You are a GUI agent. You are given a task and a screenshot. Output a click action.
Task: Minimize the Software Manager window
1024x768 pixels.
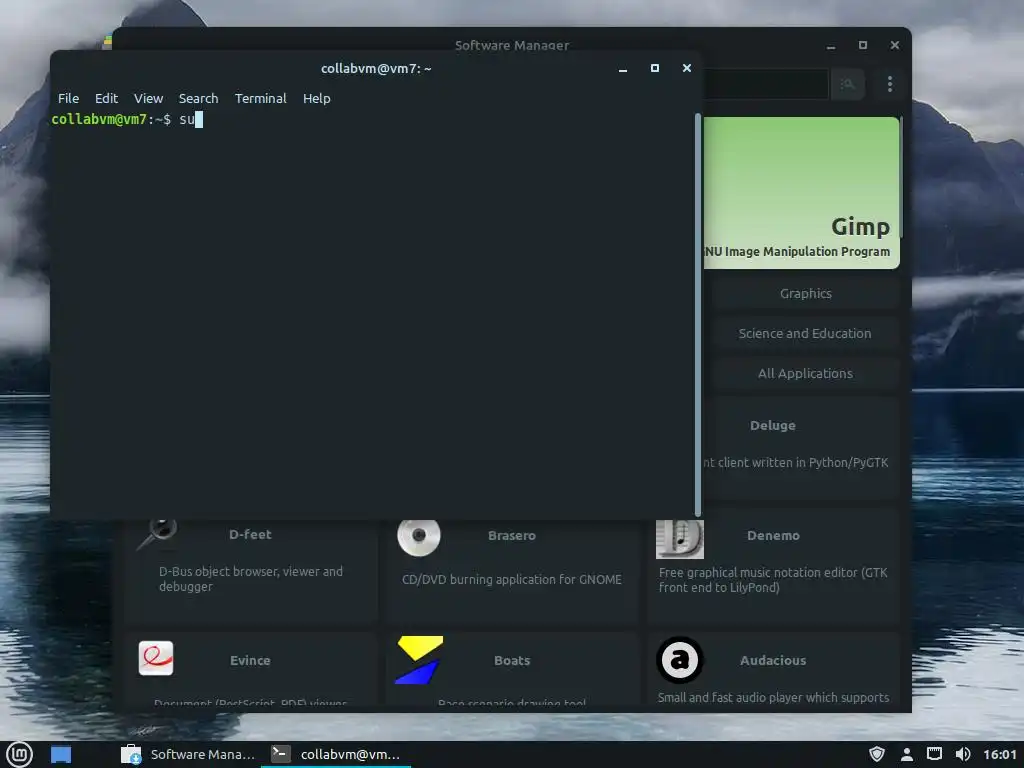coord(831,45)
